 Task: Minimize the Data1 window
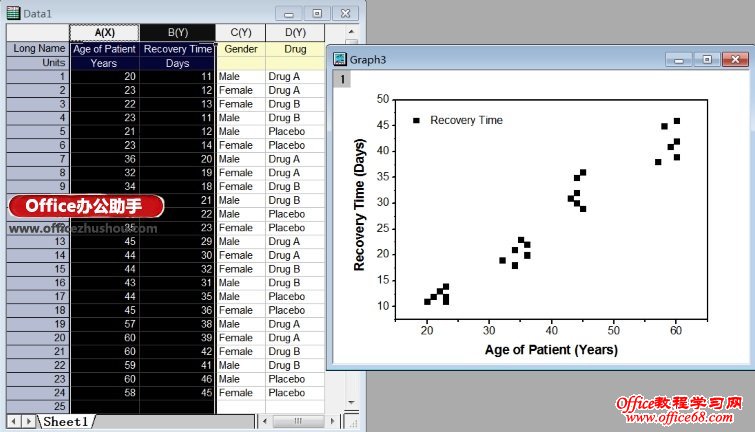[x=289, y=13]
